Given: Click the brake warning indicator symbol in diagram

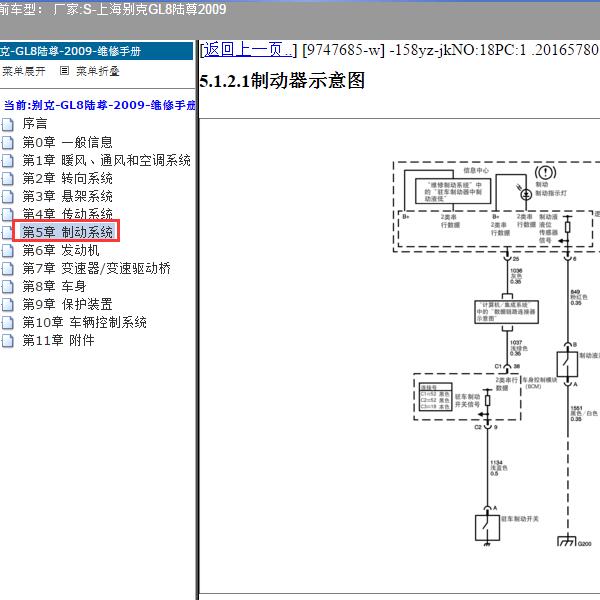Looking at the screenshot, I should [x=545, y=173].
